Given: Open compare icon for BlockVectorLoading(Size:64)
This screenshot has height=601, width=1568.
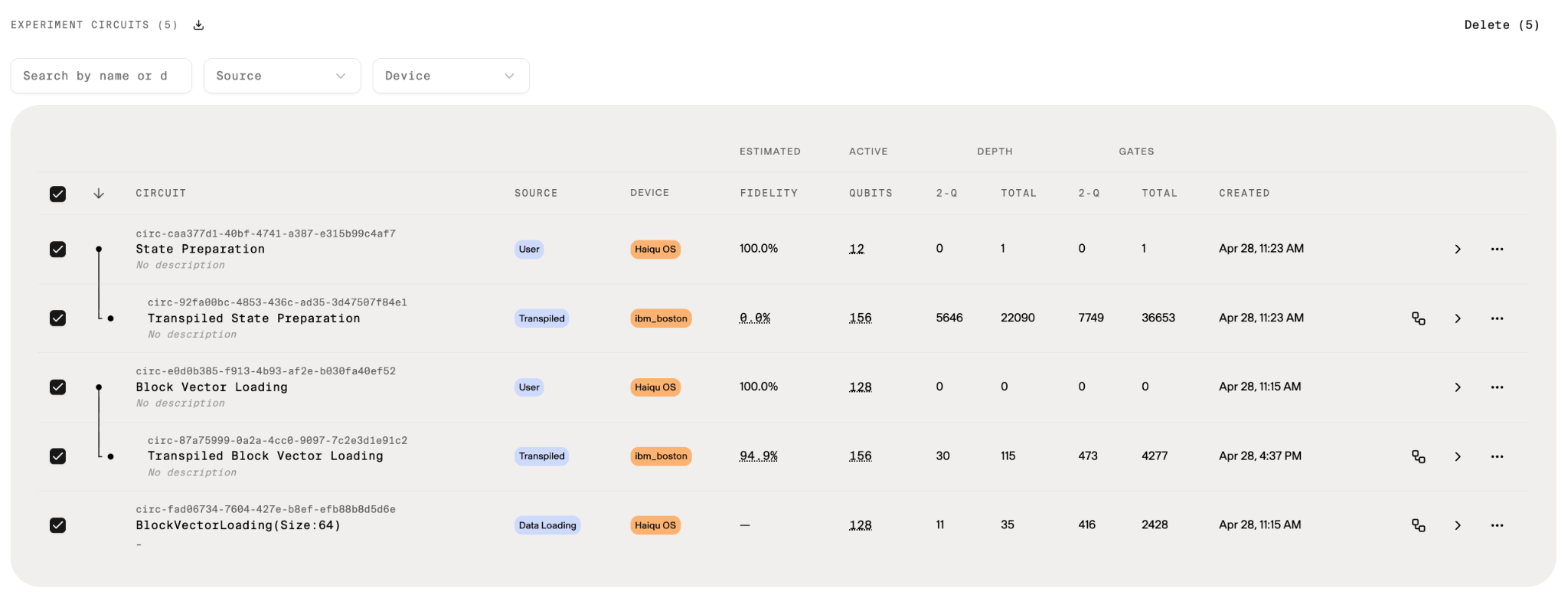Looking at the screenshot, I should pos(1419,525).
